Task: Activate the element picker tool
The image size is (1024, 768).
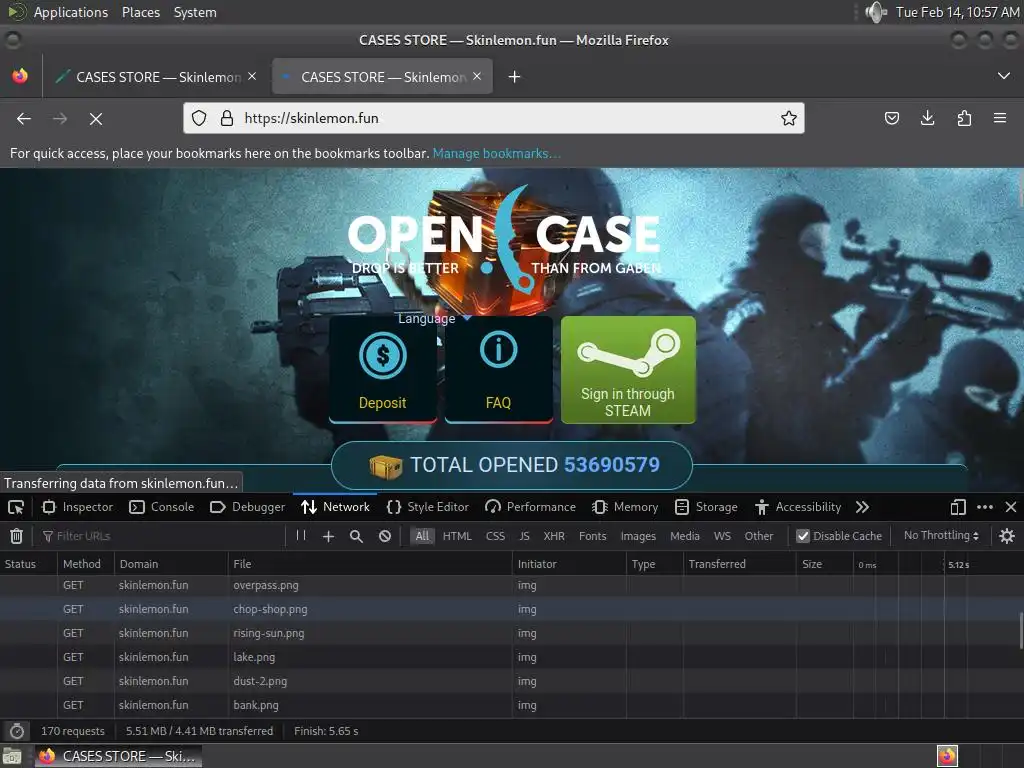Action: [16, 507]
